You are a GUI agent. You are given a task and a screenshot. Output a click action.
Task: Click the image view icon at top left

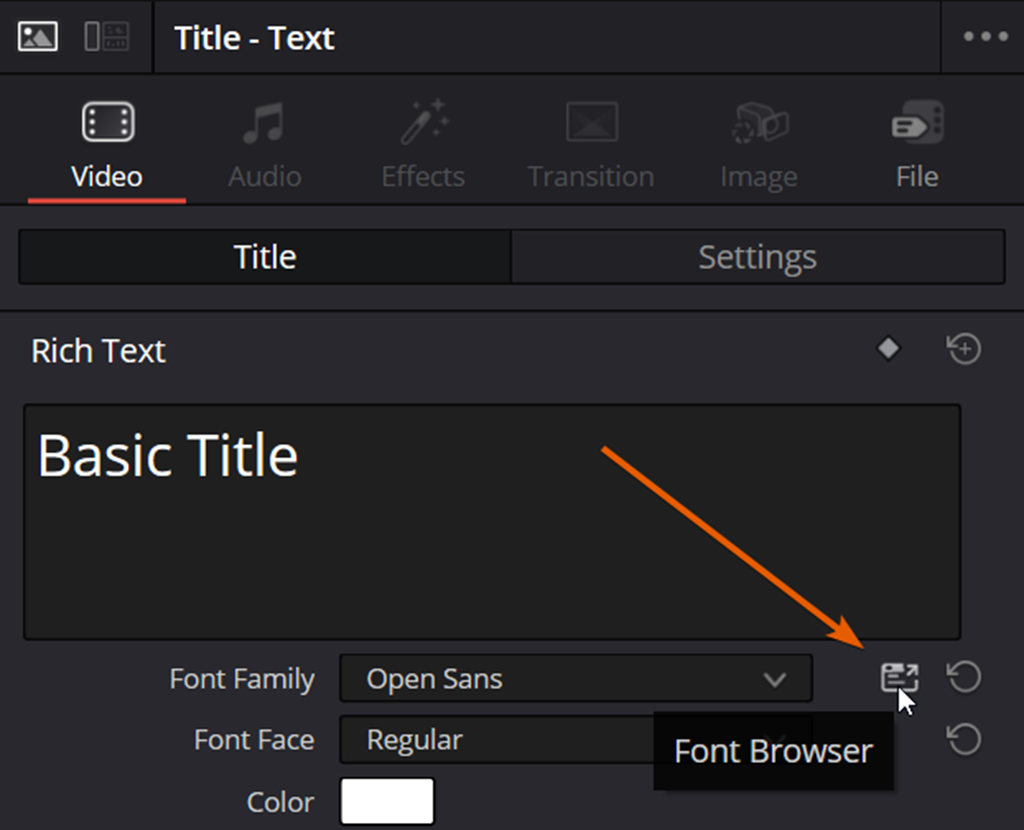[x=38, y=37]
